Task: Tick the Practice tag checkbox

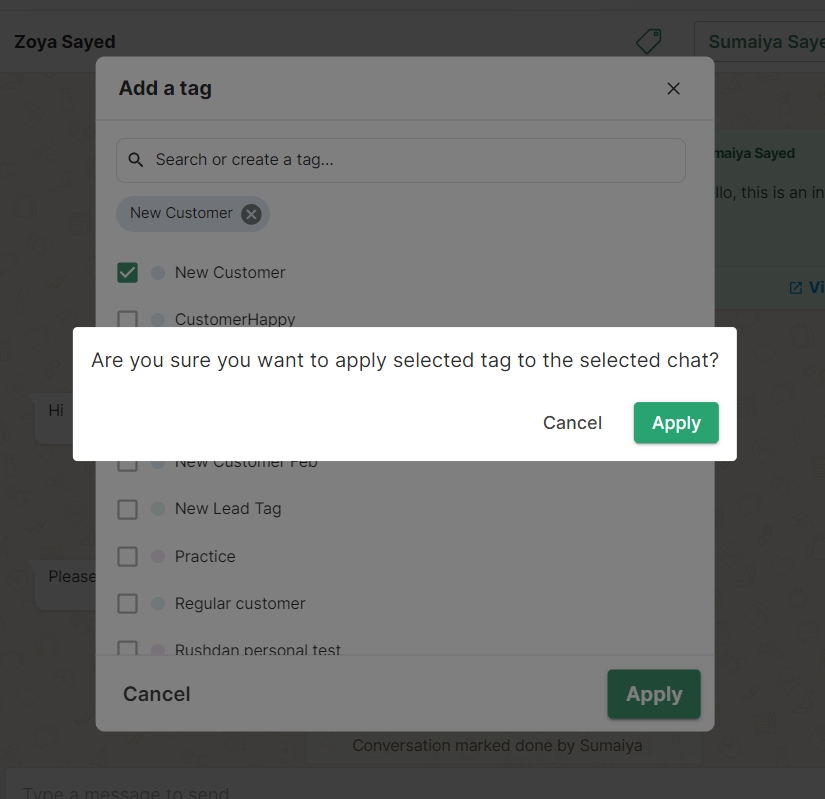Action: pyautogui.click(x=127, y=557)
